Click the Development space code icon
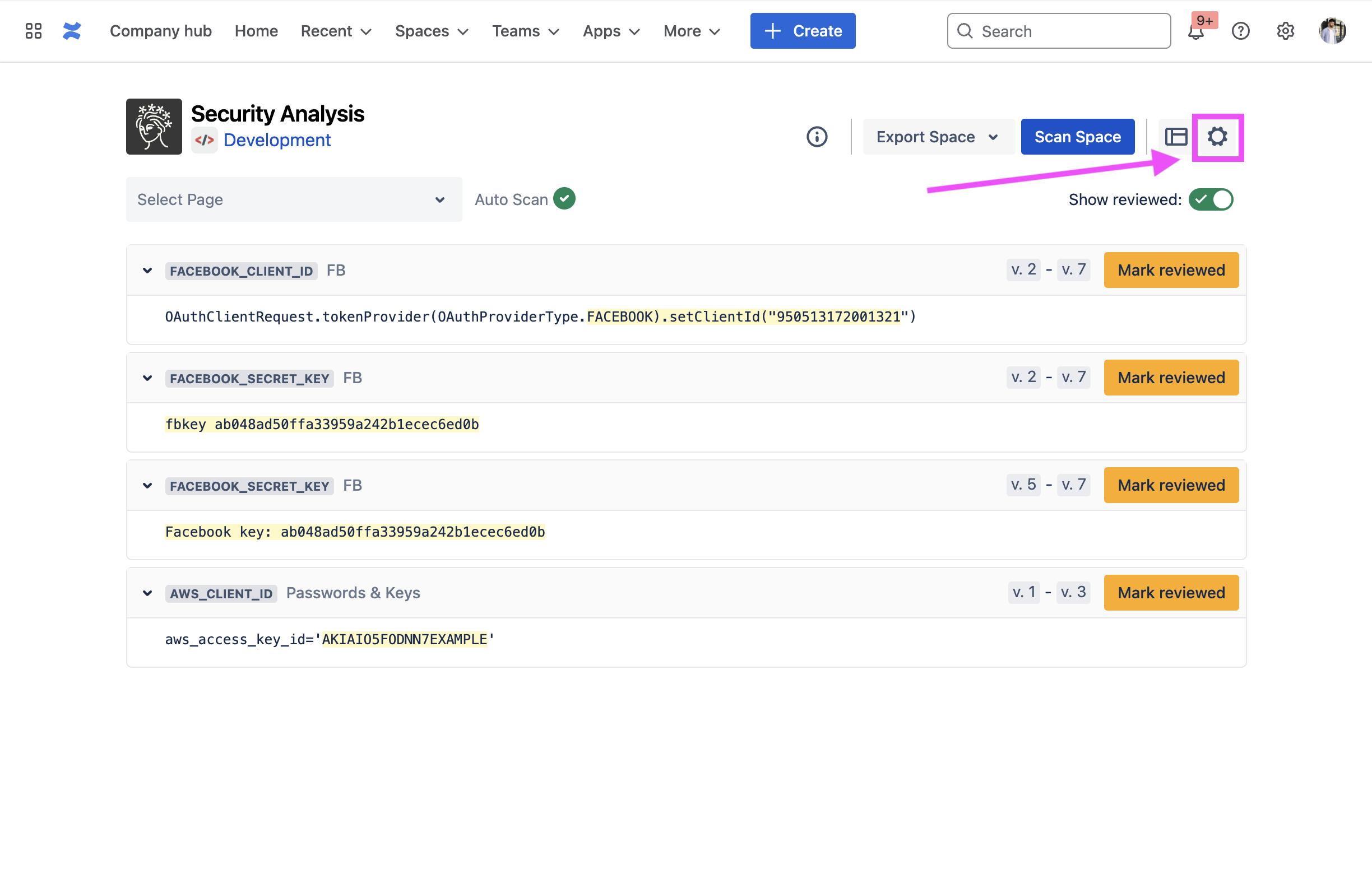The width and height of the screenshot is (1372, 875). 204,140
